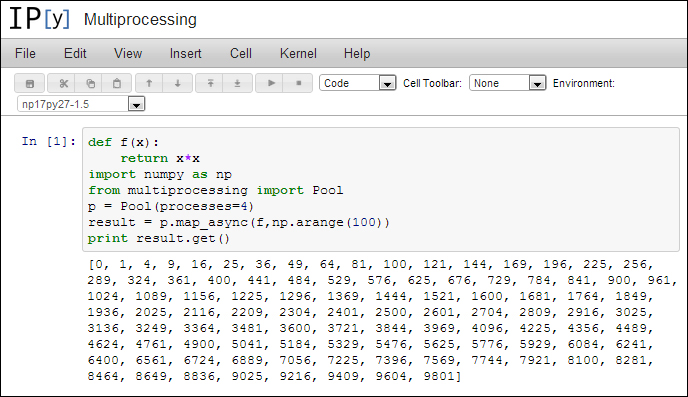Open the np17py27-1.5 environment dropdown
This screenshot has width=688, height=397.
click(x=81, y=104)
